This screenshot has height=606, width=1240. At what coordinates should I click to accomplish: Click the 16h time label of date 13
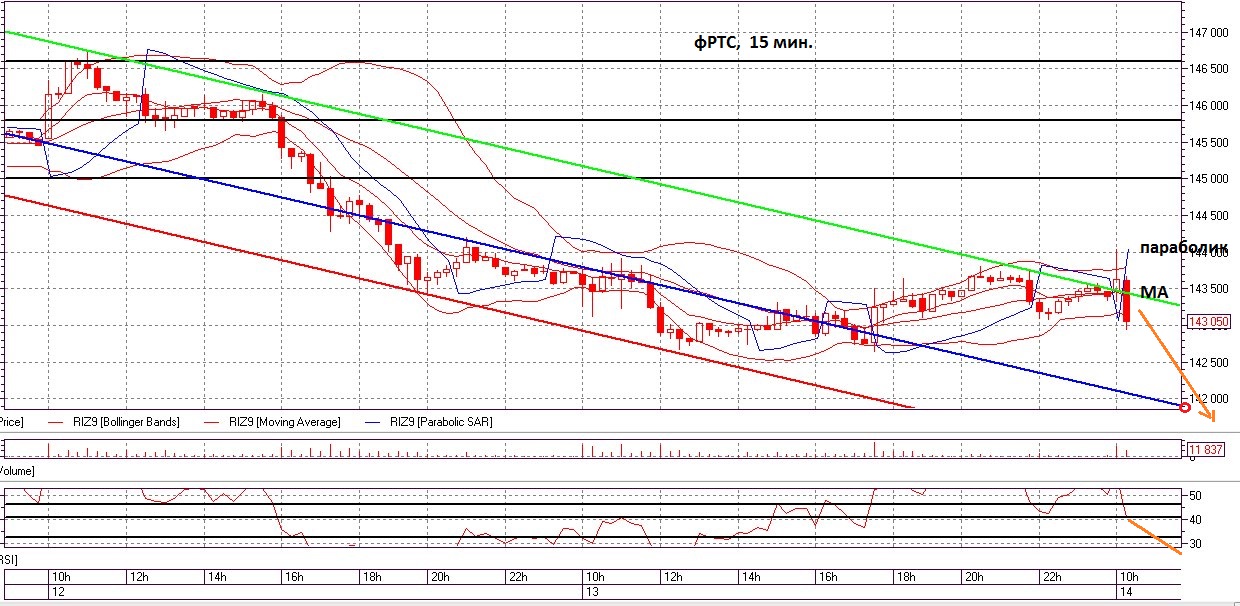(x=827, y=577)
